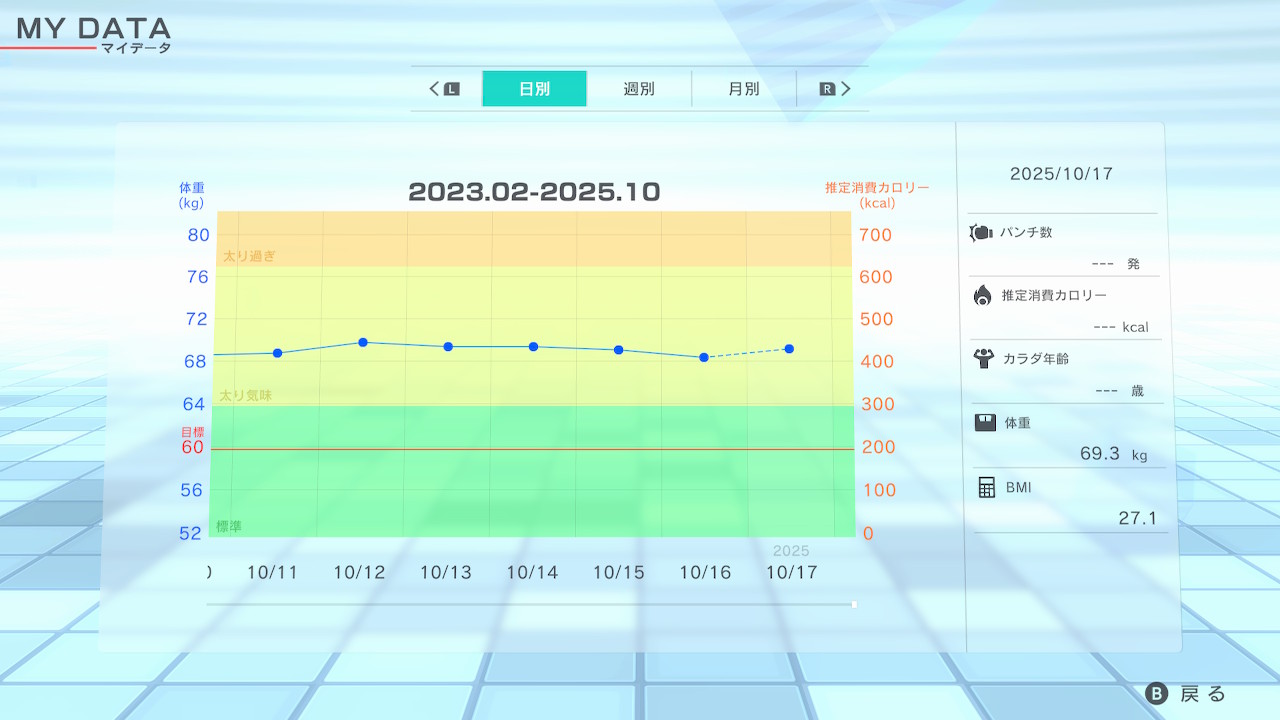Click the weight scale icon
1280x720 pixels.
click(x=985, y=422)
